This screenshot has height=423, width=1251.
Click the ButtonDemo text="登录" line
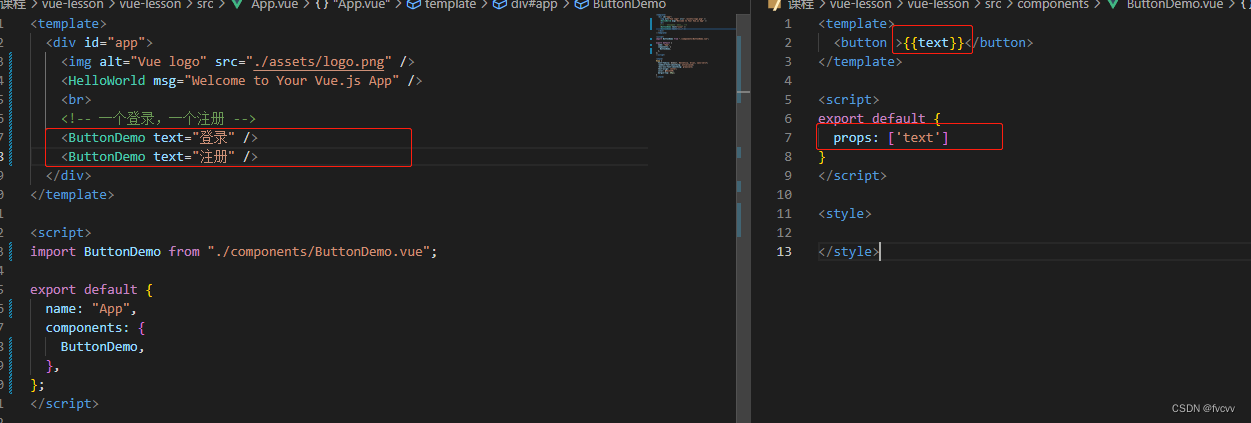pos(160,137)
